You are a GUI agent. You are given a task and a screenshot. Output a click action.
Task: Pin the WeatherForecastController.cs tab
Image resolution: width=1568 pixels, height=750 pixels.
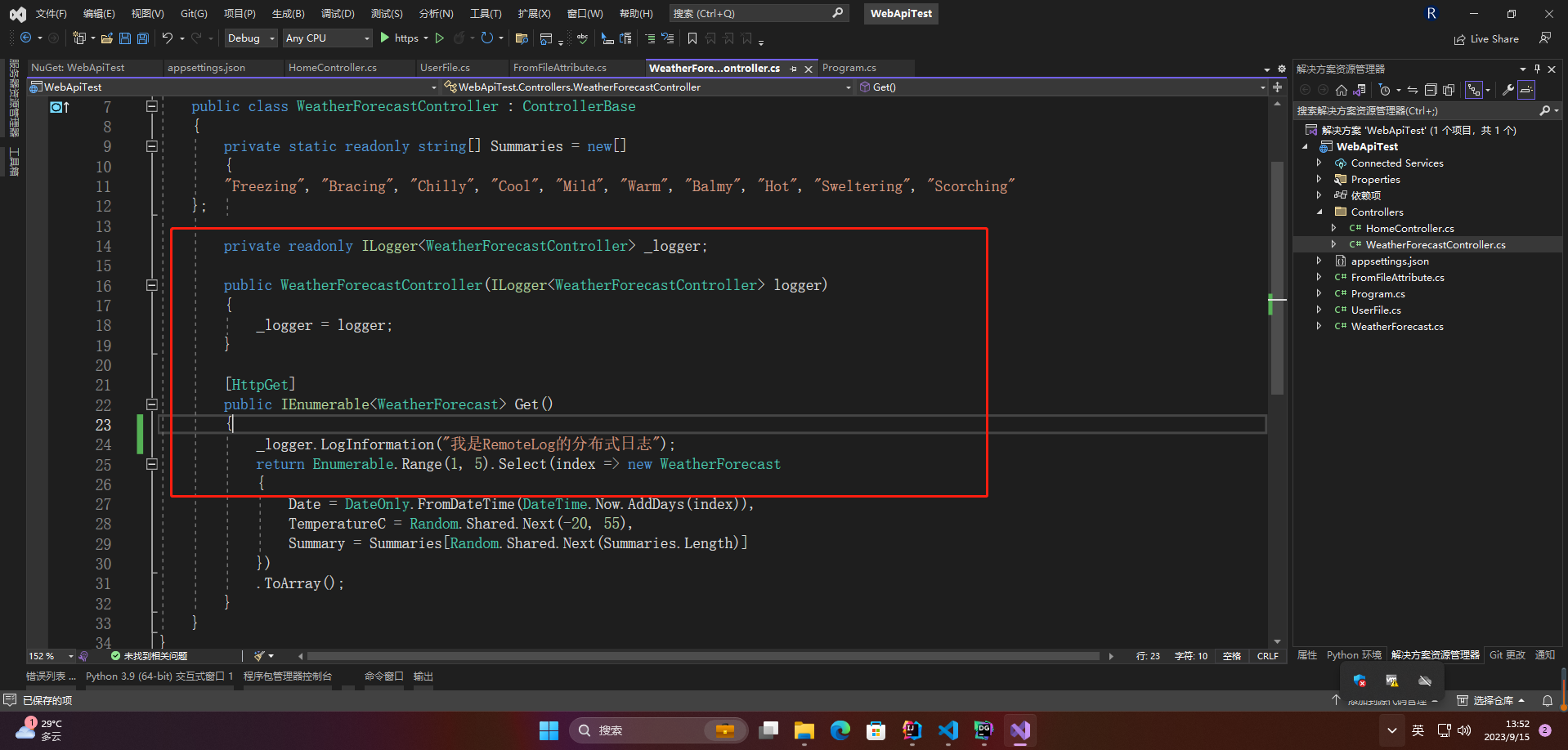[793, 69]
